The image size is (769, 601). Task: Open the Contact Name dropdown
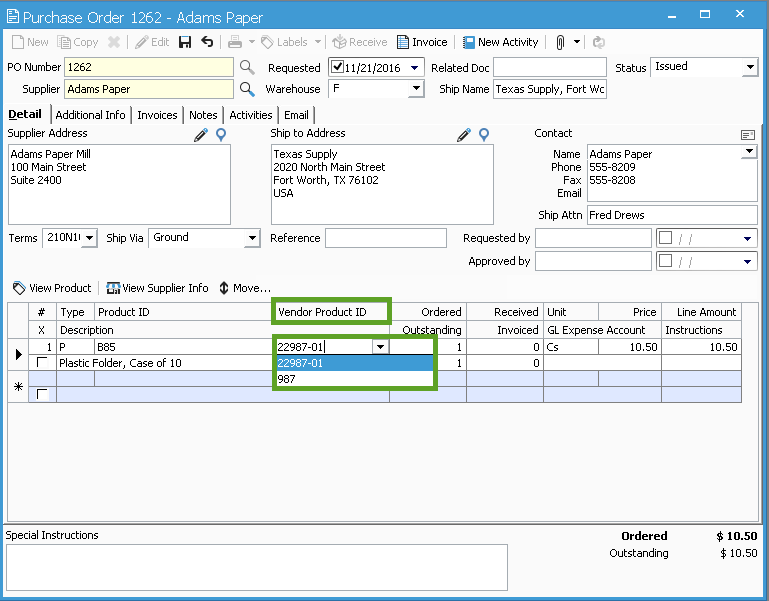coord(749,152)
